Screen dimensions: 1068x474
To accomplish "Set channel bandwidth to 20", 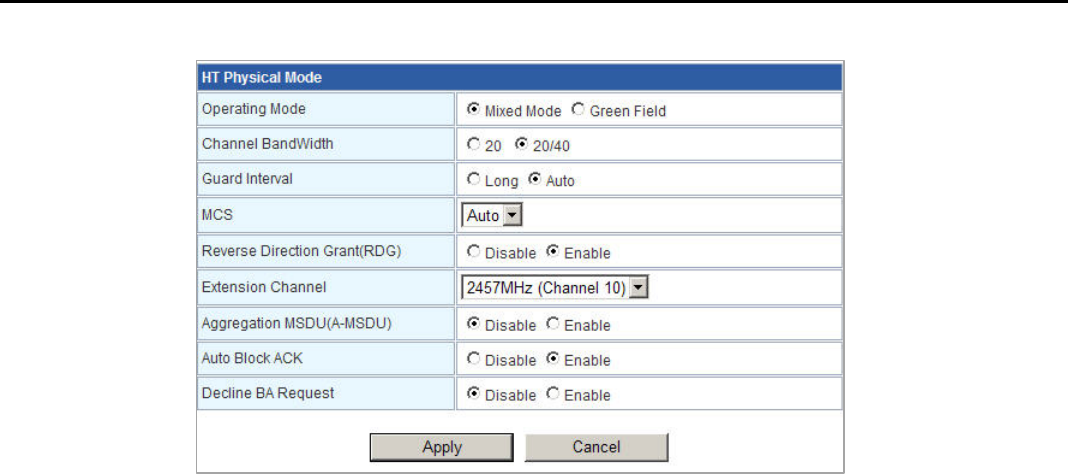I will coord(474,145).
